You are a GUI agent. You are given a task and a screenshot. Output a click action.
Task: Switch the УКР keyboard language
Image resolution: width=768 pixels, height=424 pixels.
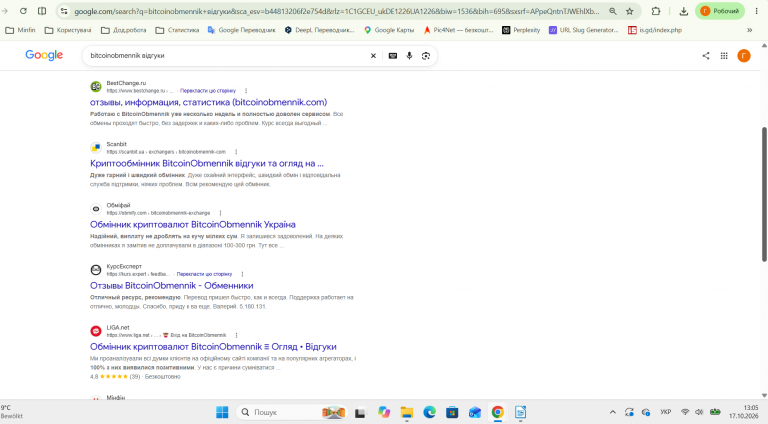point(666,412)
